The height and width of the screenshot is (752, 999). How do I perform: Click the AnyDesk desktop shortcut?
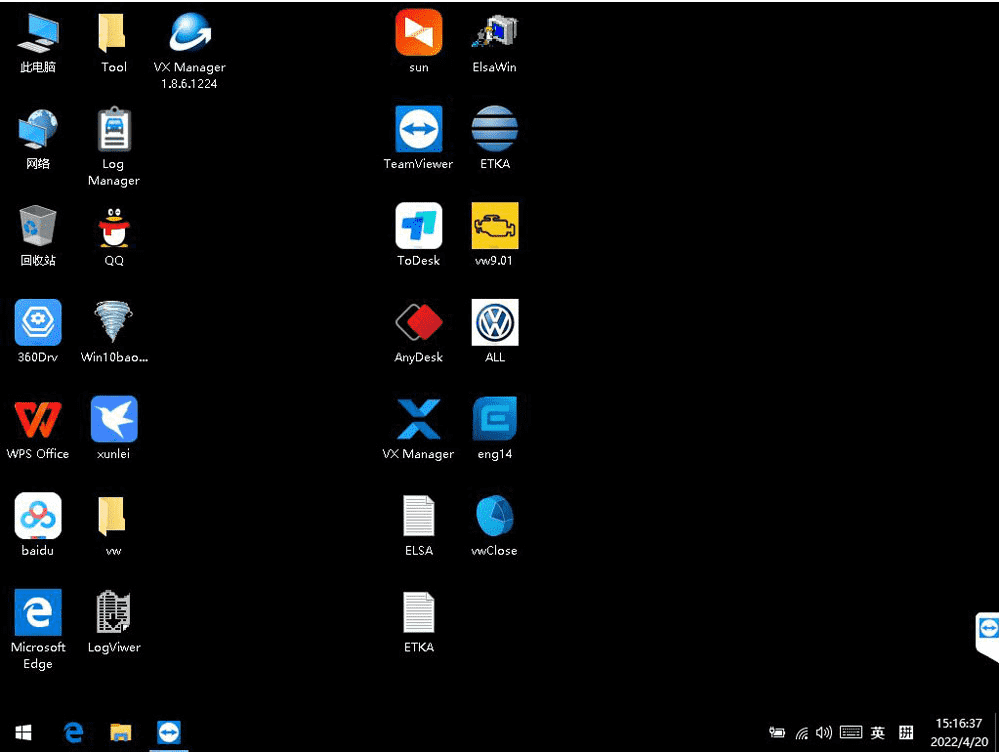(x=418, y=323)
